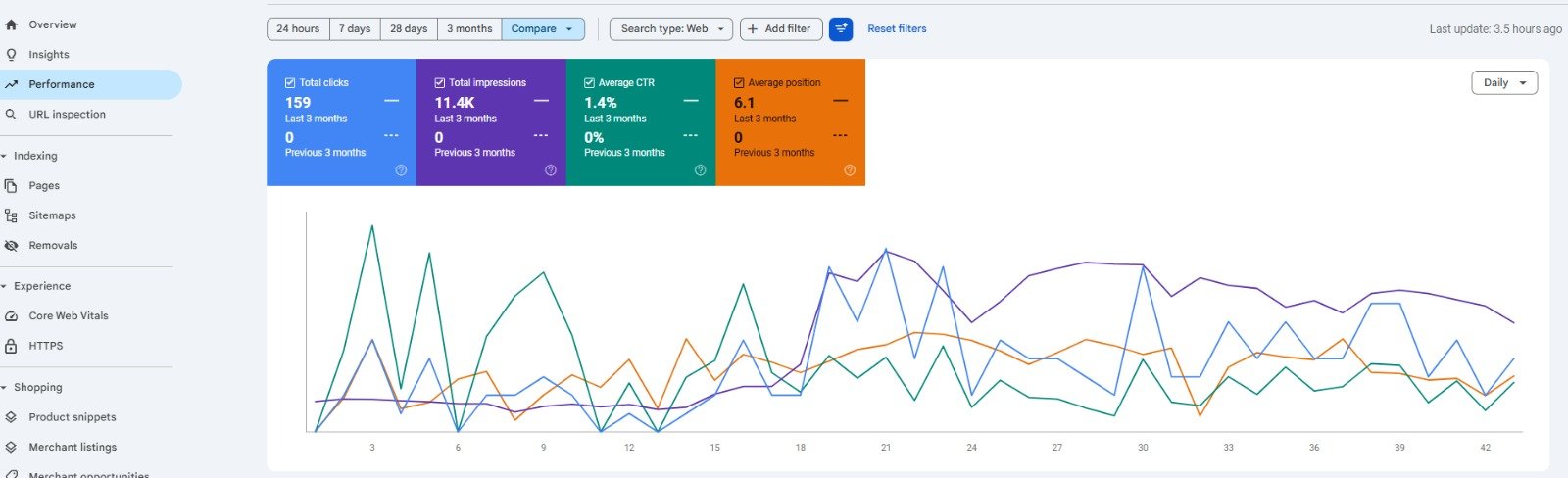Click the Merchant listings layers icon

click(11, 447)
